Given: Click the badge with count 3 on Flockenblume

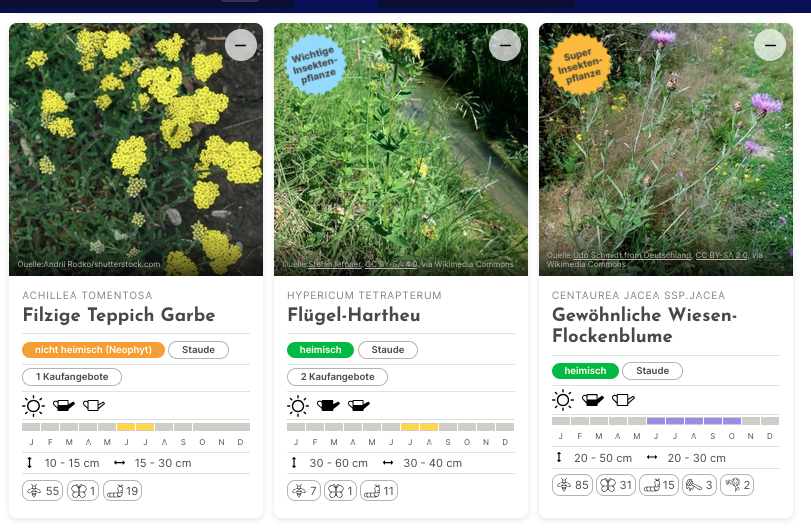Looking at the screenshot, I should 699,485.
